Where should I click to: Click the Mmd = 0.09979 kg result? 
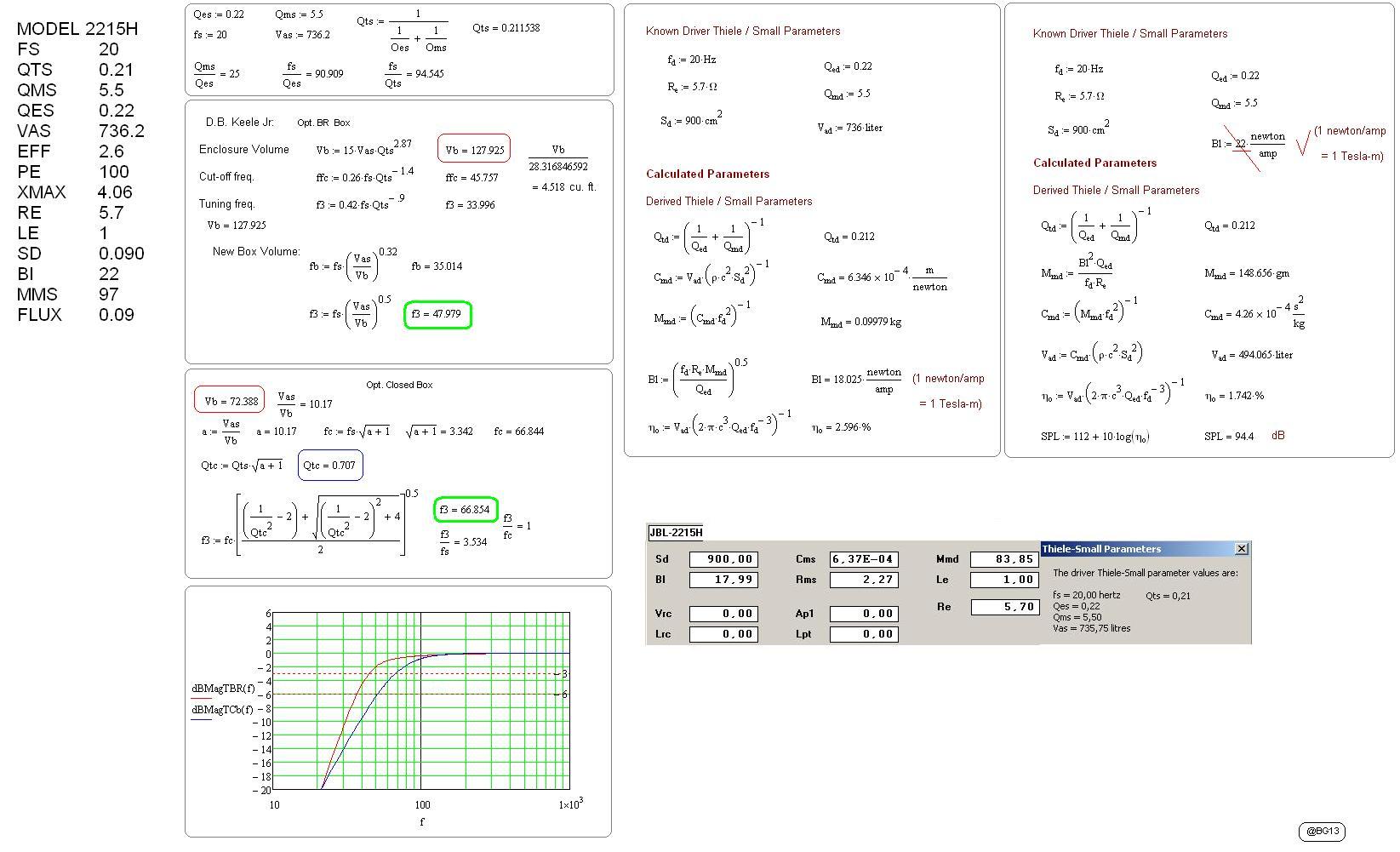pos(861,322)
